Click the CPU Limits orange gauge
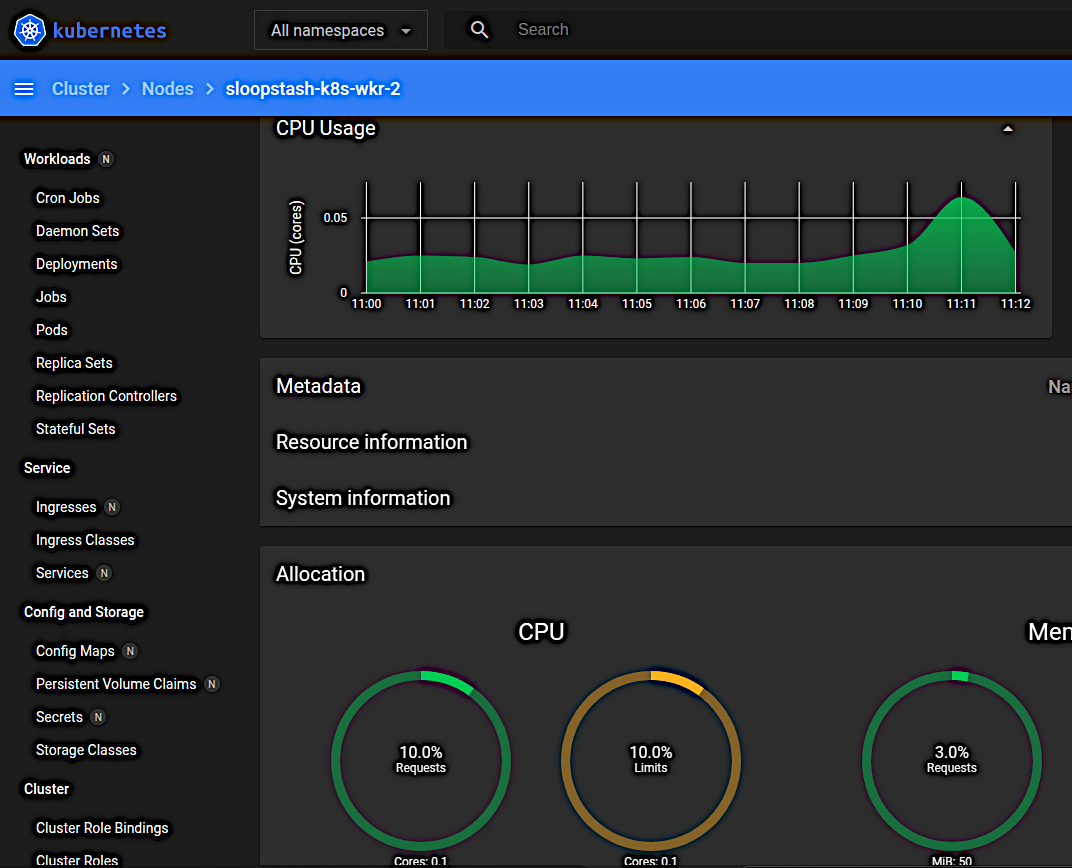The height and width of the screenshot is (868, 1072). (x=651, y=760)
